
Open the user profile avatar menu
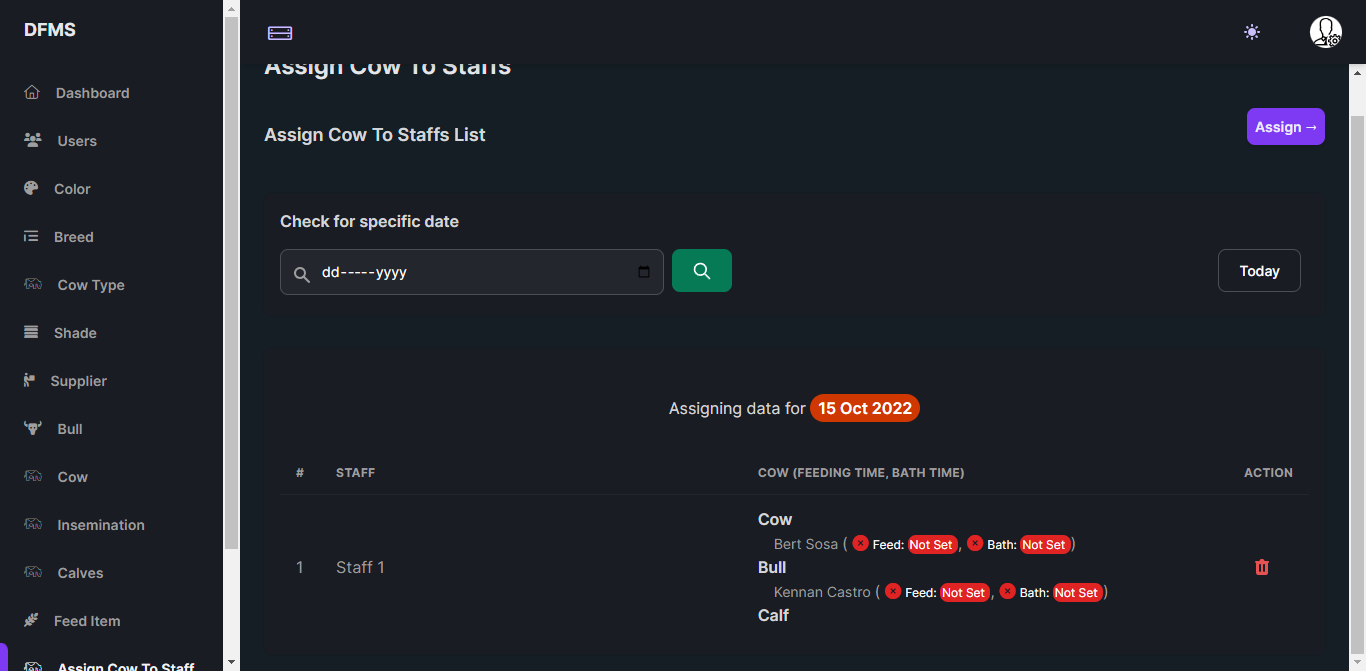1326,32
